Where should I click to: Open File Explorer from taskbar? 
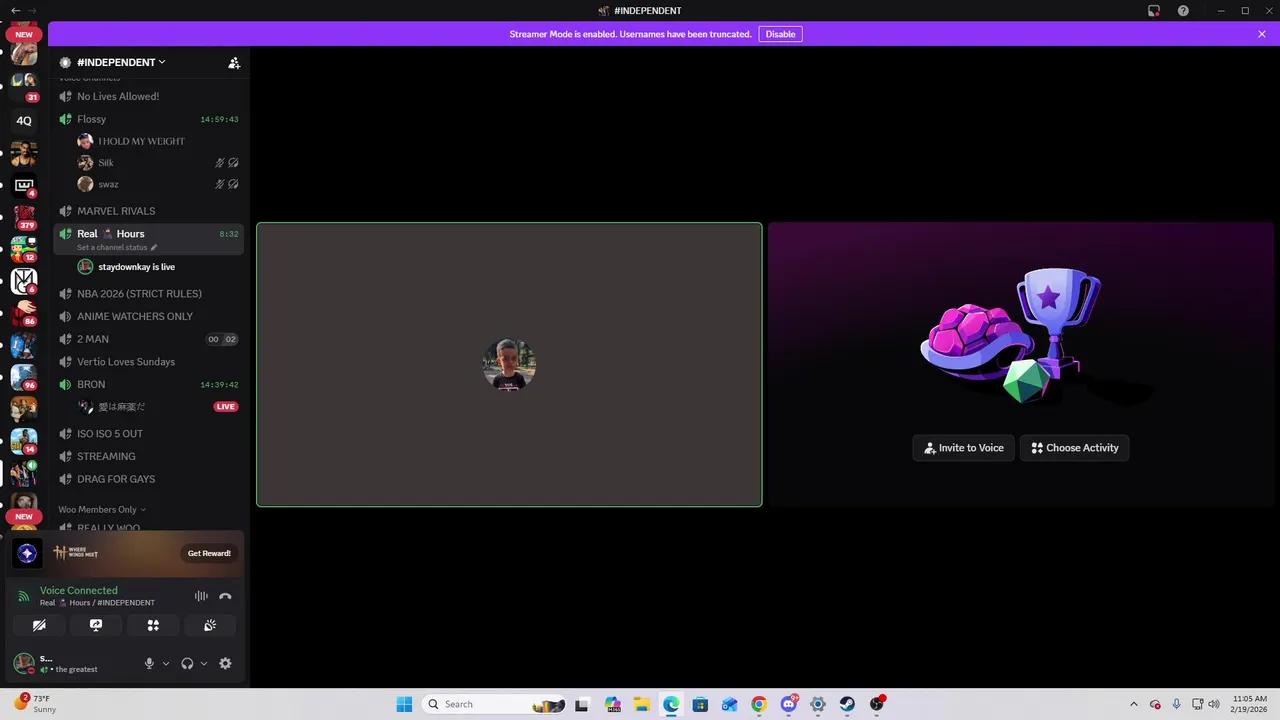coord(641,704)
